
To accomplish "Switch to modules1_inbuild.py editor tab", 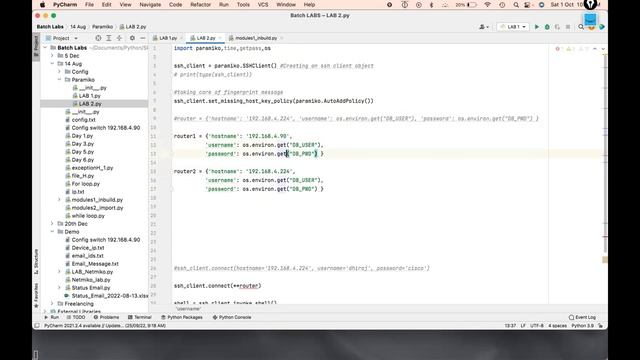I will pos(256,38).
